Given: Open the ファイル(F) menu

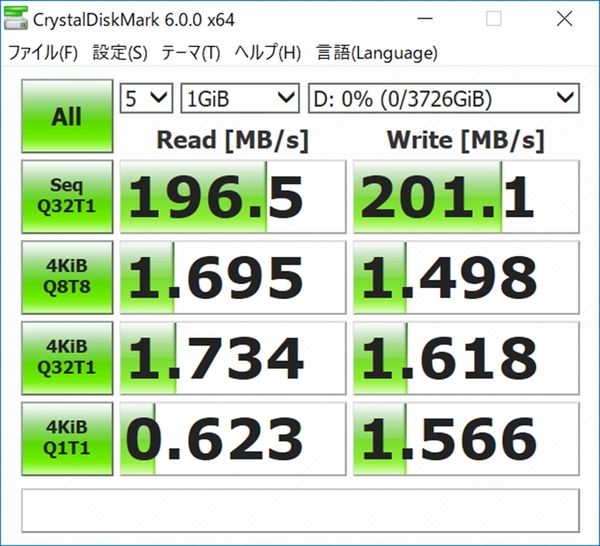Looking at the screenshot, I should pyautogui.click(x=43, y=53).
